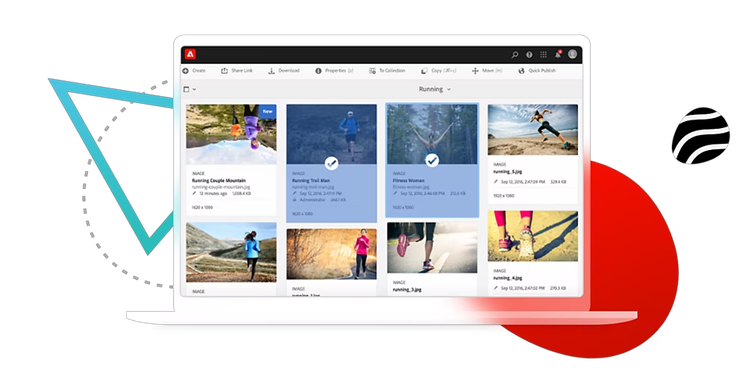The height and width of the screenshot is (375, 750).
Task: Click Properties in the toolbar
Action: click(x=334, y=71)
